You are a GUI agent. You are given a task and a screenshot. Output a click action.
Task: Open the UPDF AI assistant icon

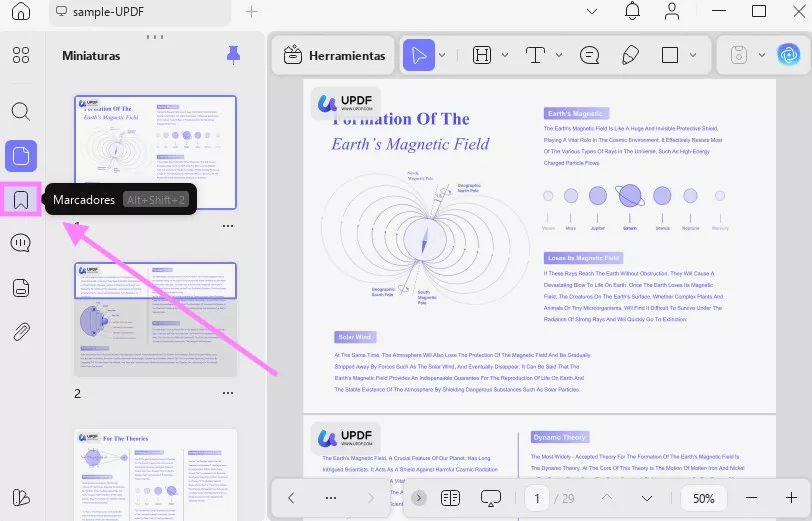(x=789, y=54)
